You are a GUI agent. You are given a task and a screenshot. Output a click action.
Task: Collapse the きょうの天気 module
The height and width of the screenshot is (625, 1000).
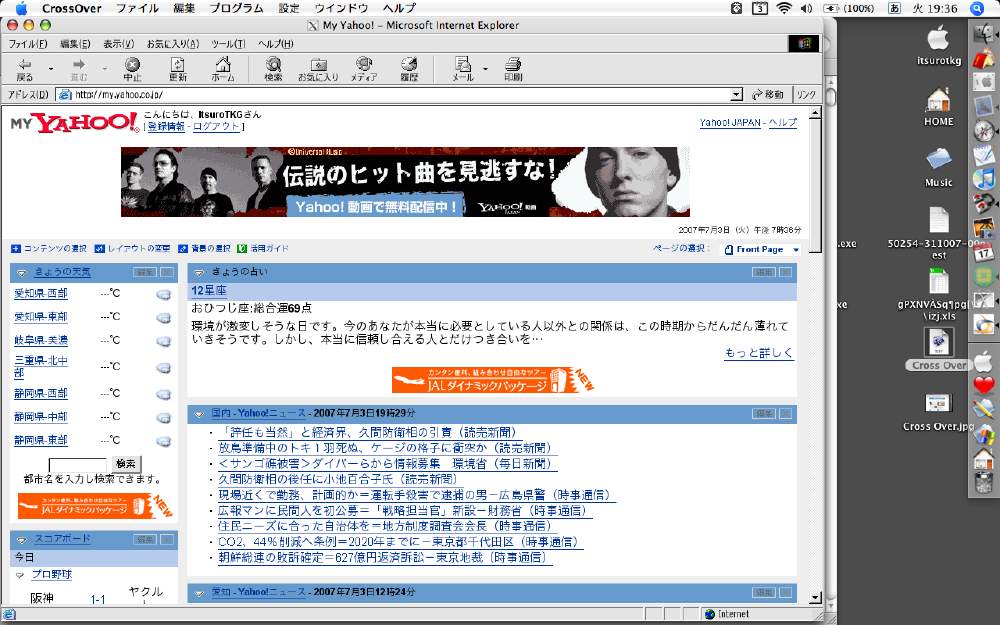[21, 272]
